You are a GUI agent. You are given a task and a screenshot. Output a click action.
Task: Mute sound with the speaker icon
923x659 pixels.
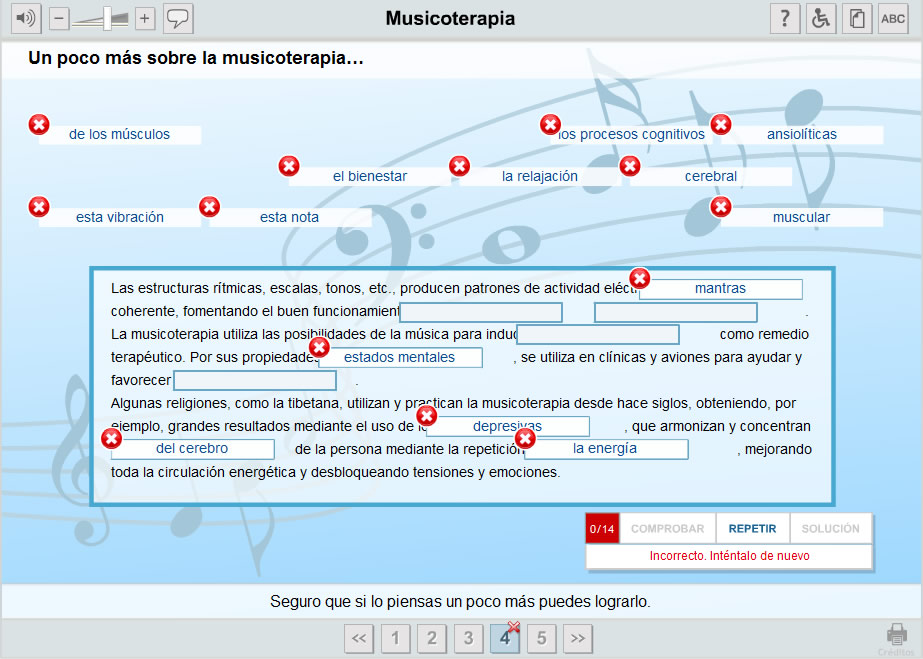coord(26,18)
